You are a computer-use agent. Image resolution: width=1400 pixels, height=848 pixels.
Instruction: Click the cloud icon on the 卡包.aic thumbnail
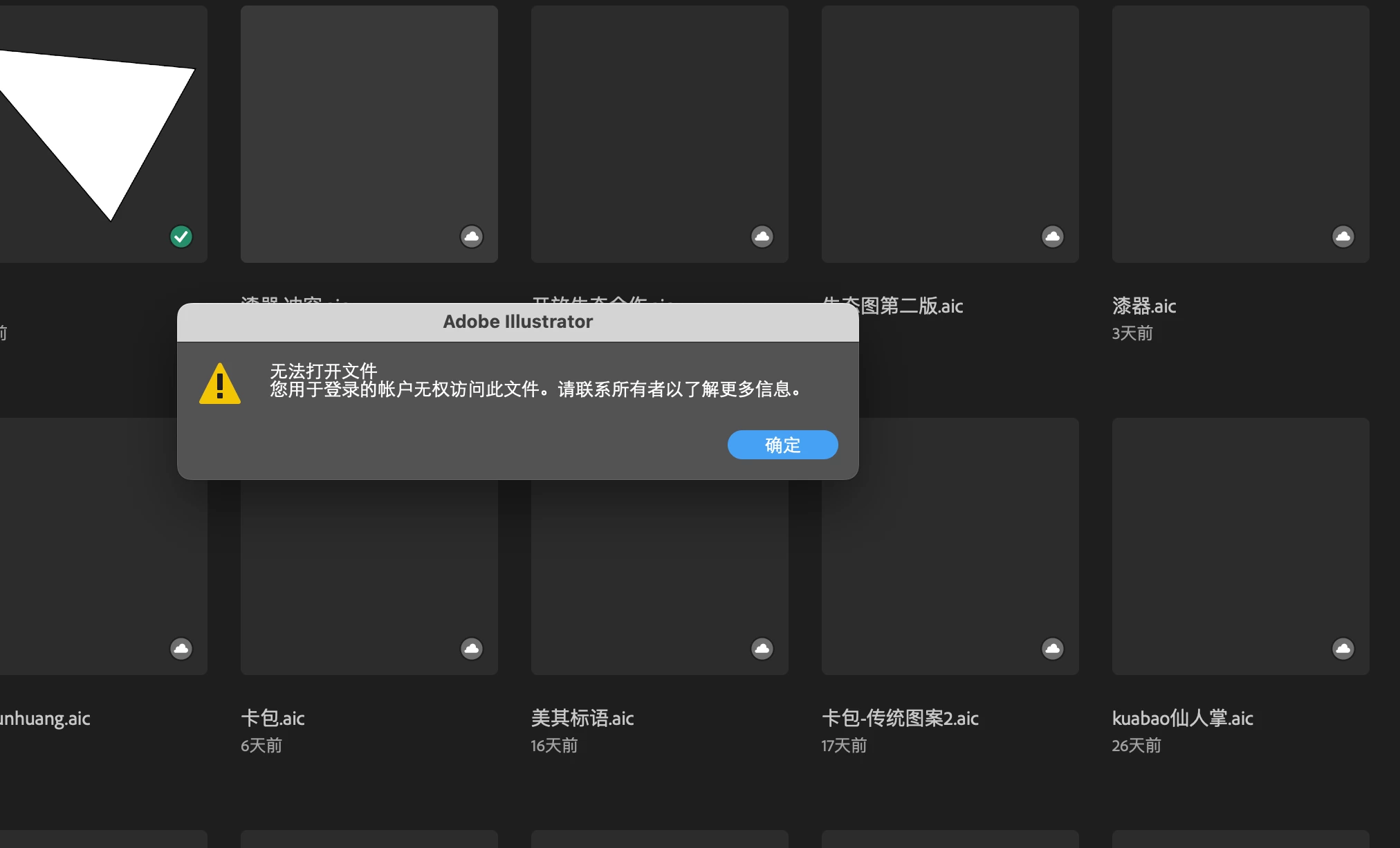[x=472, y=648]
